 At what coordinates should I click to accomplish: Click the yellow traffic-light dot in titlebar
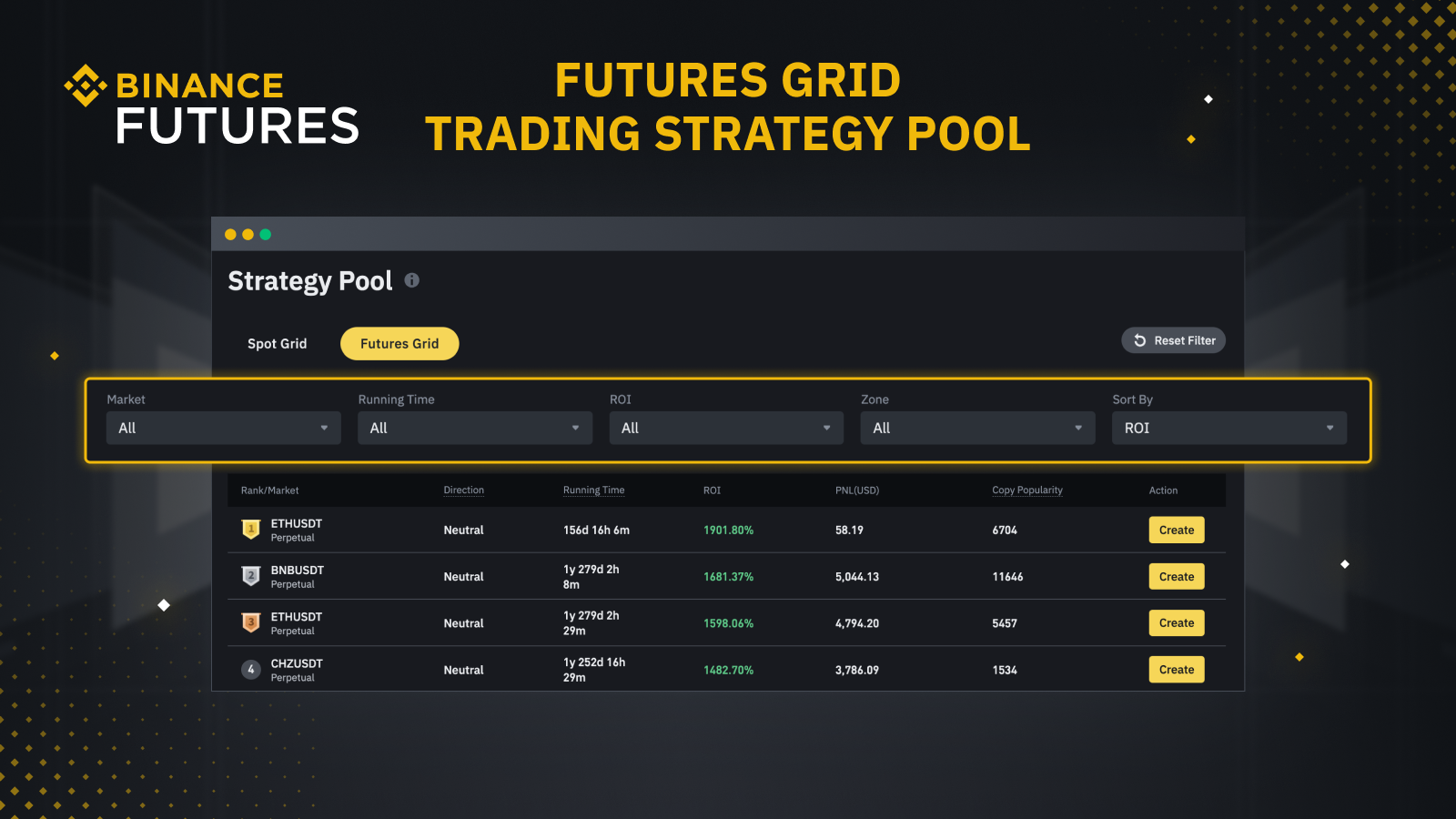[247, 234]
